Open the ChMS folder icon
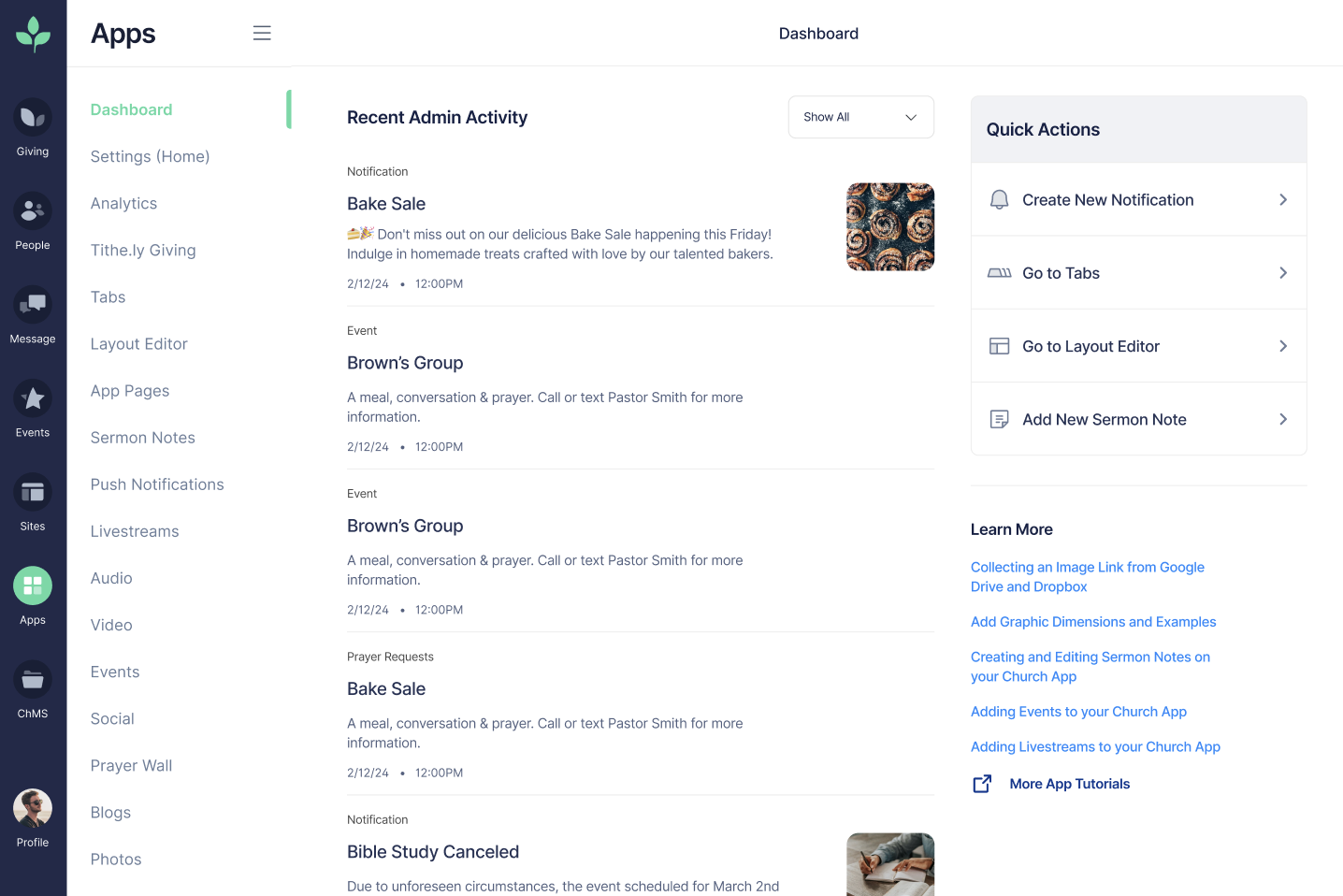 coord(33,680)
